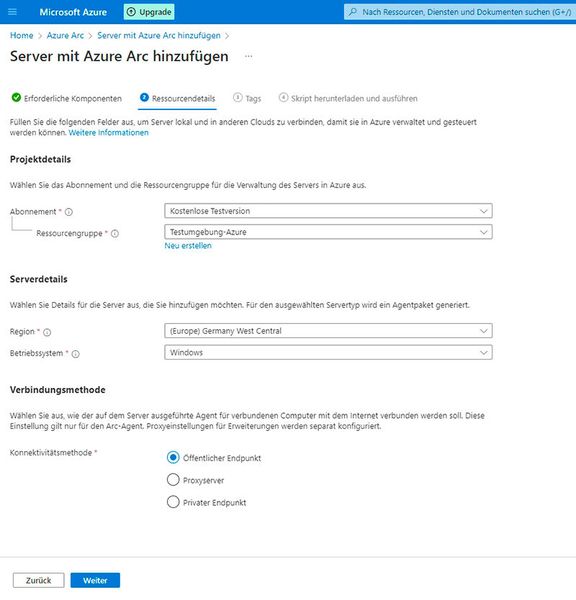Open the Ressourcengruppe dropdown

tap(328, 232)
